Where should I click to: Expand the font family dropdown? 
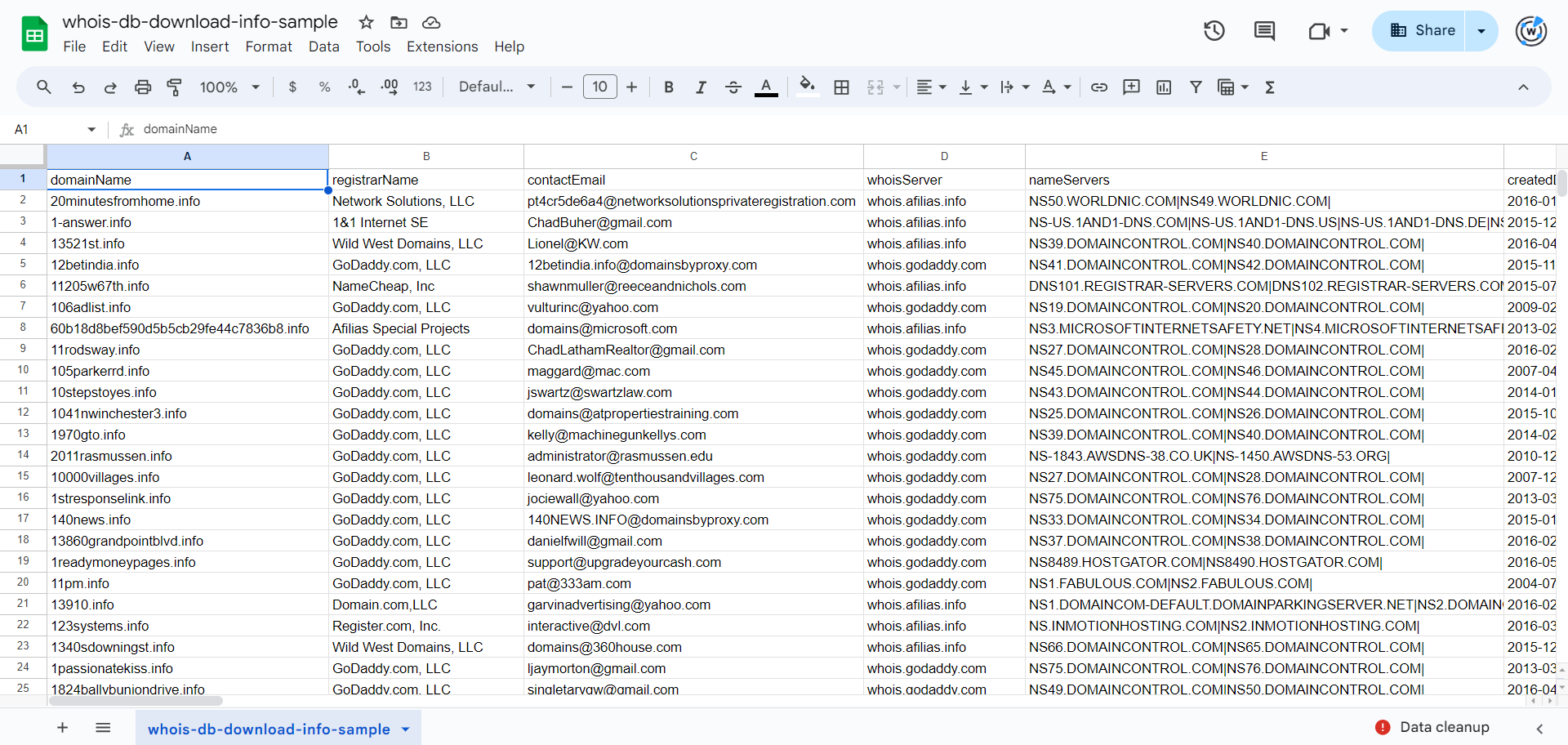497,87
